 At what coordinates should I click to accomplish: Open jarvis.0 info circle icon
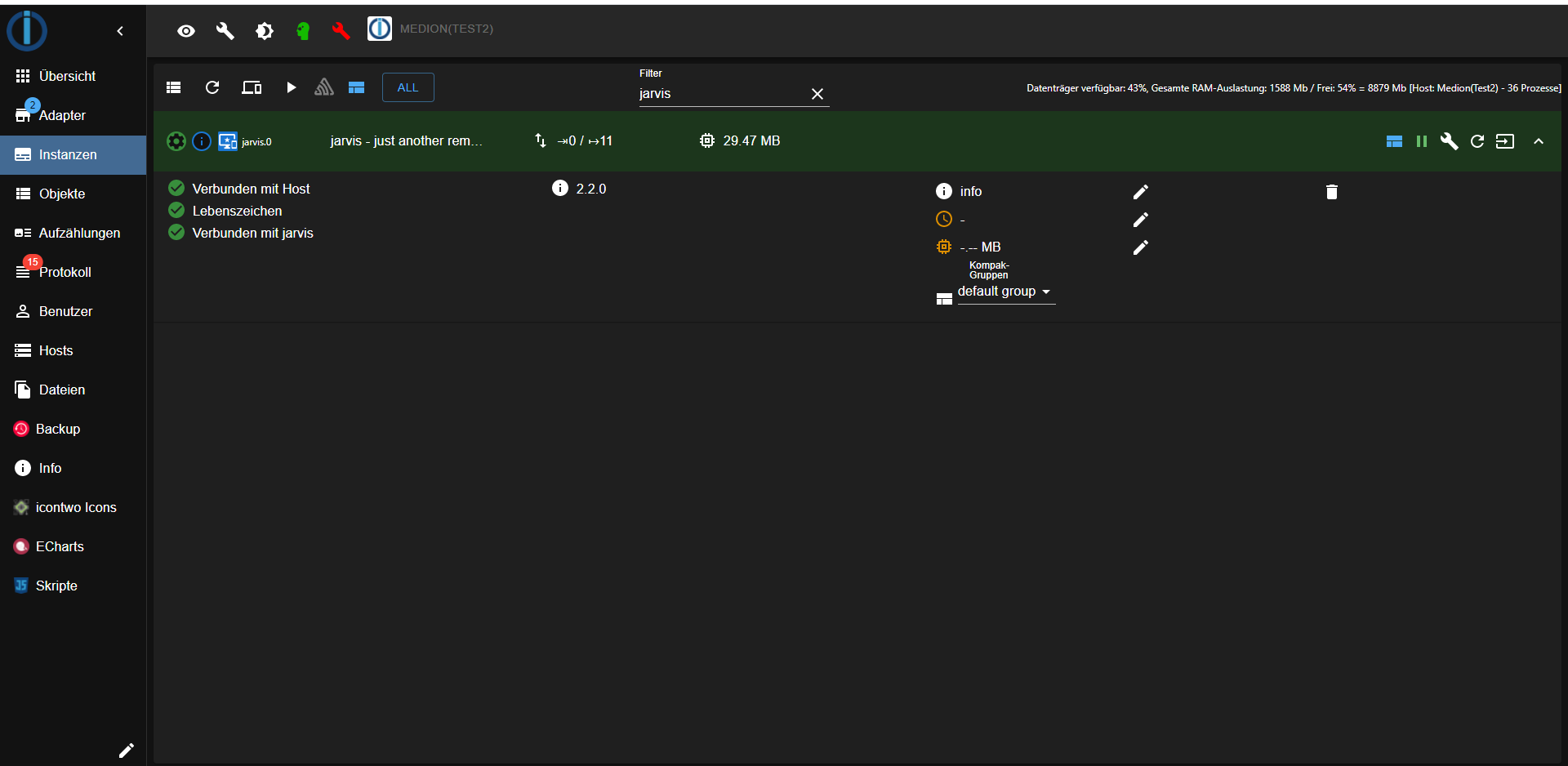[202, 141]
